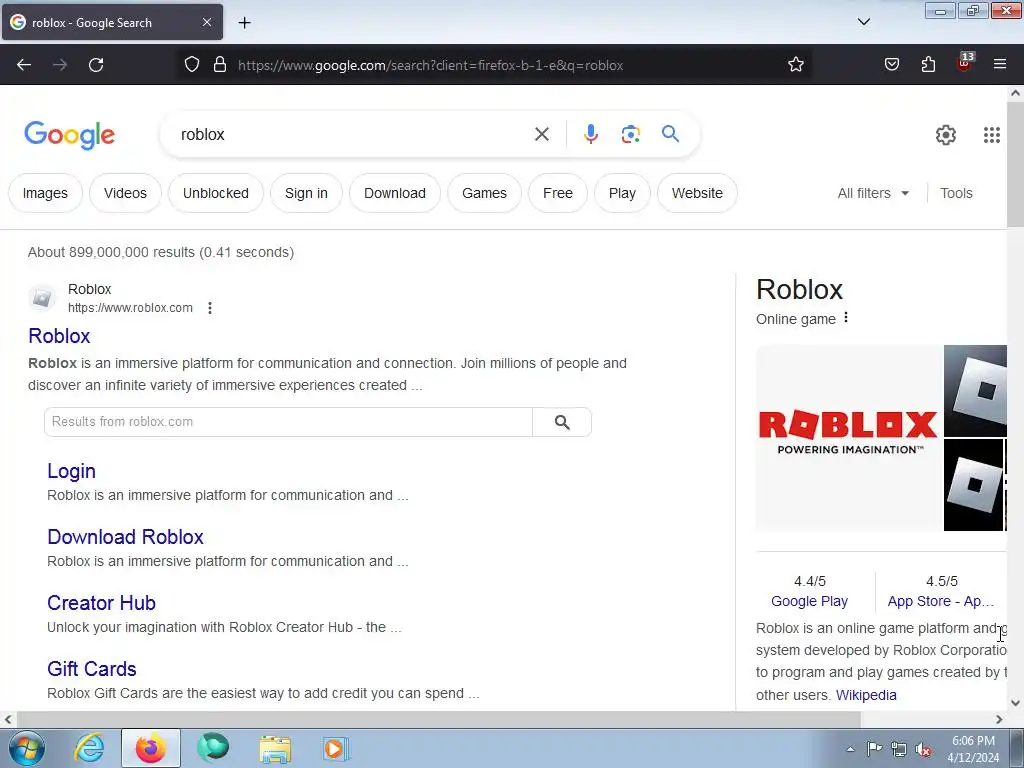Apply the Games search chip
Screen dimensions: 1024x768
pyautogui.click(x=484, y=193)
